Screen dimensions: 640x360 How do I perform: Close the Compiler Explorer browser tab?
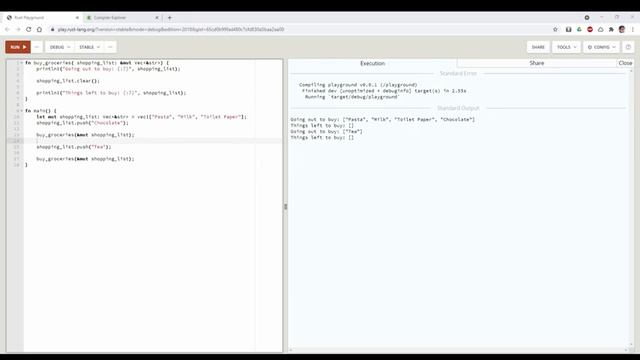[157, 18]
